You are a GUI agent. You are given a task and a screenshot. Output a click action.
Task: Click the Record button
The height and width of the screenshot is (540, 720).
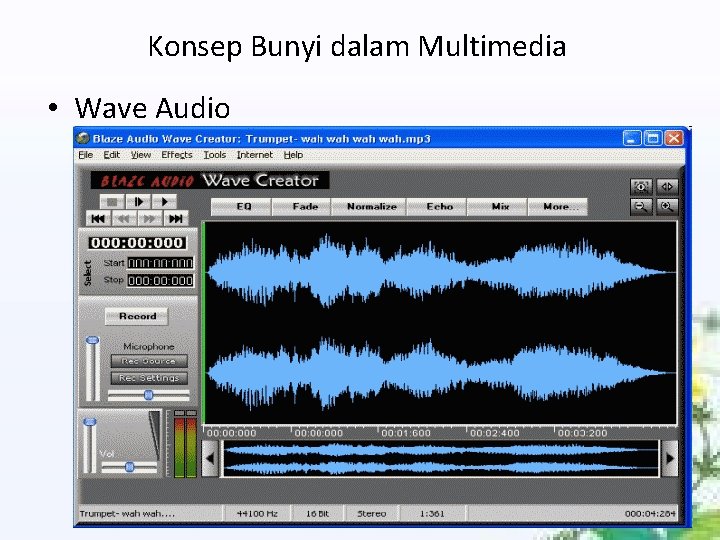pos(137,316)
